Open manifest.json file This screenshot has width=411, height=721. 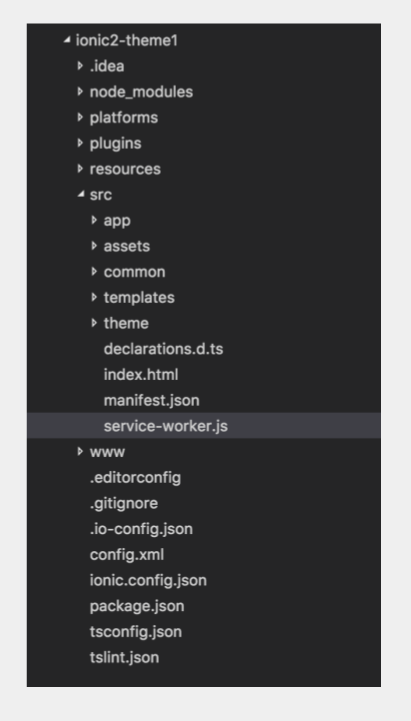152,401
